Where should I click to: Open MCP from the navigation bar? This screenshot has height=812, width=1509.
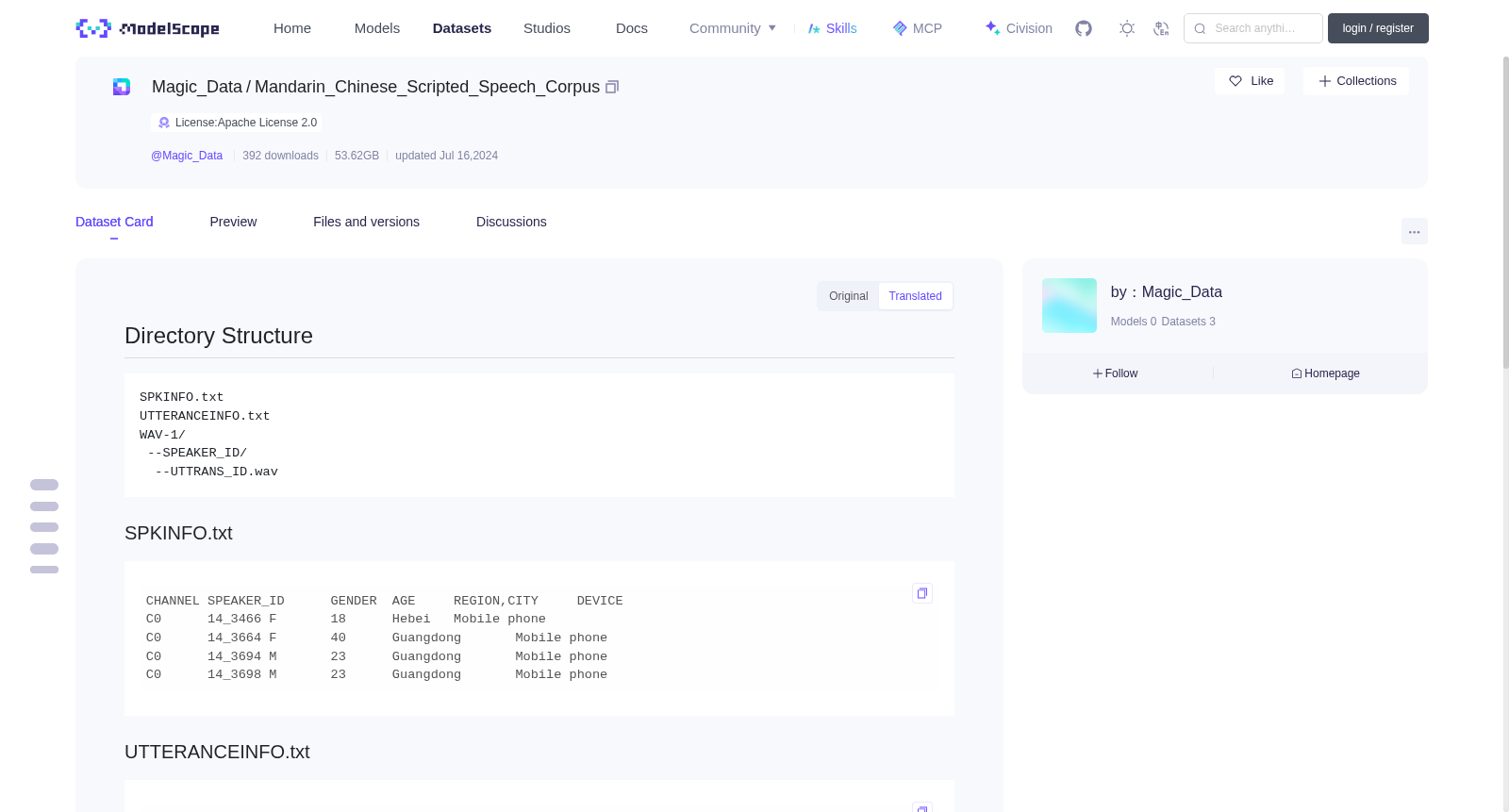pyautogui.click(x=918, y=28)
